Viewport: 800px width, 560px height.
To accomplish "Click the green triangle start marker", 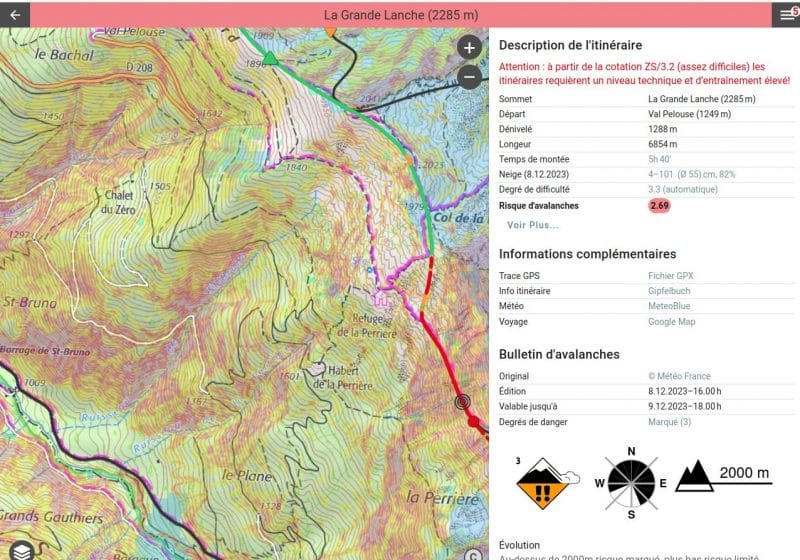I will (x=269, y=59).
